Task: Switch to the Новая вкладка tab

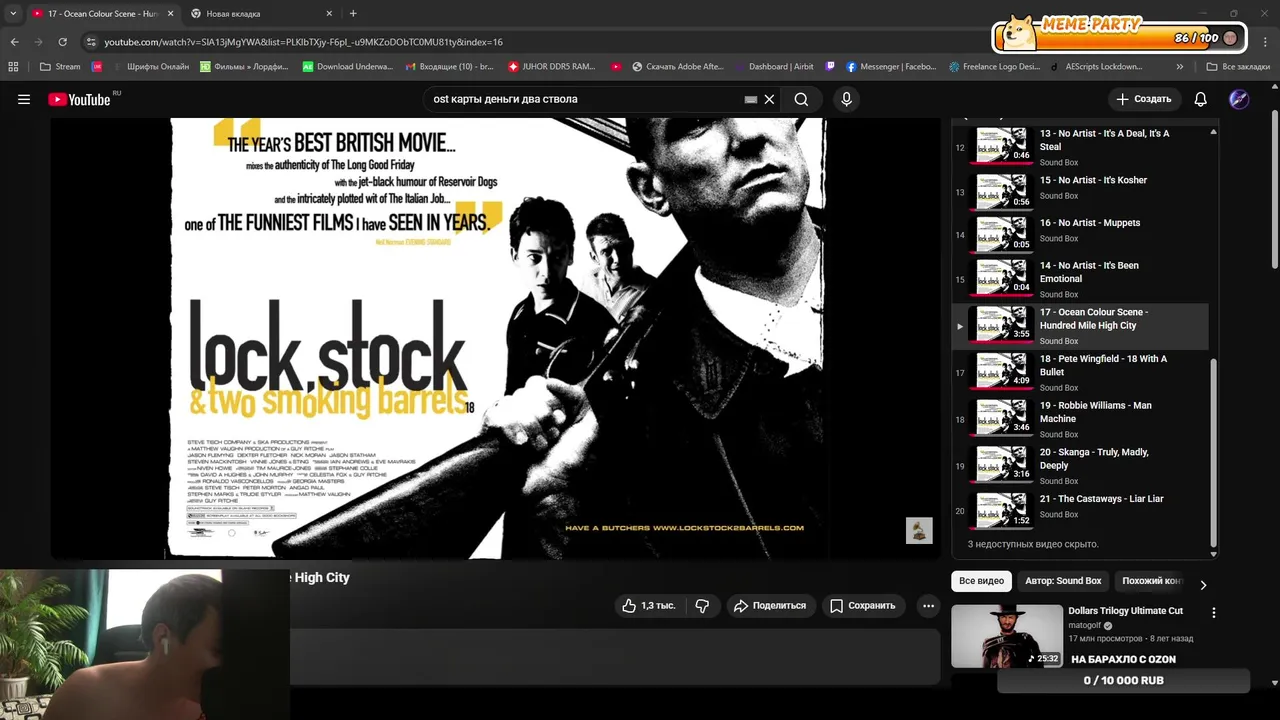Action: point(262,14)
